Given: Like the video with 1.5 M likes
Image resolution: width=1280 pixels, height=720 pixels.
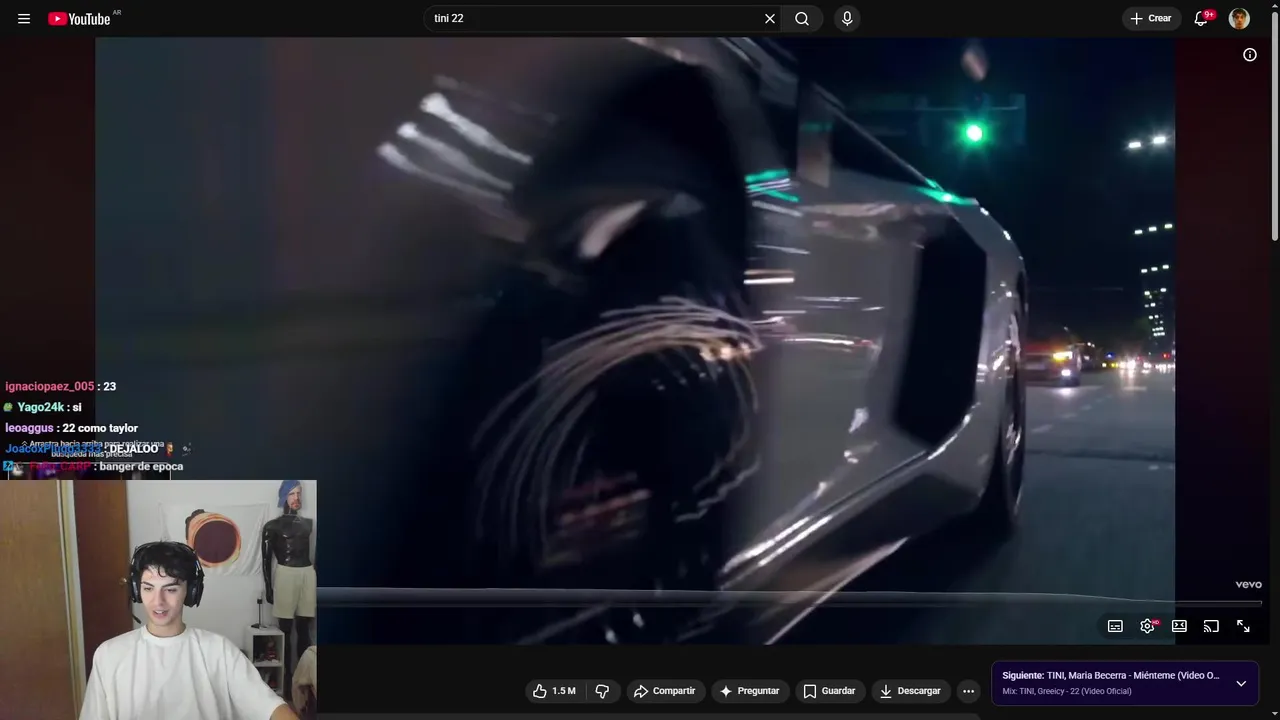Looking at the screenshot, I should click(x=554, y=691).
